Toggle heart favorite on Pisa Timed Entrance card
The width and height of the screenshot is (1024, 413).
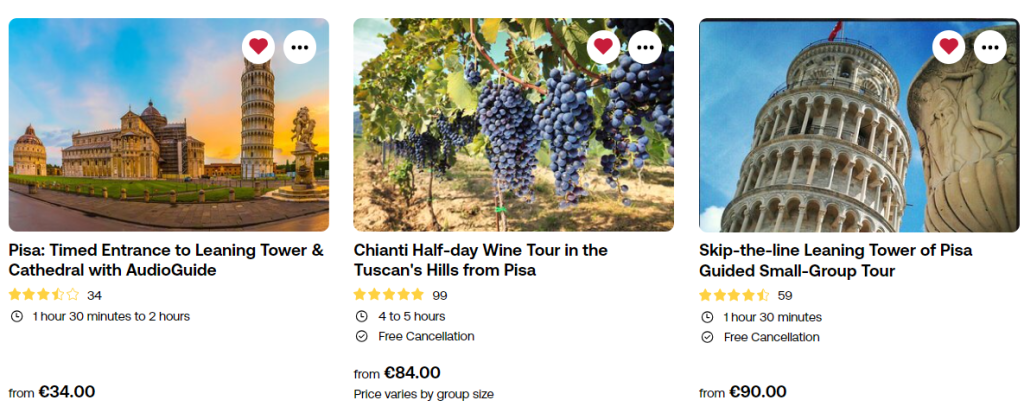coord(258,46)
